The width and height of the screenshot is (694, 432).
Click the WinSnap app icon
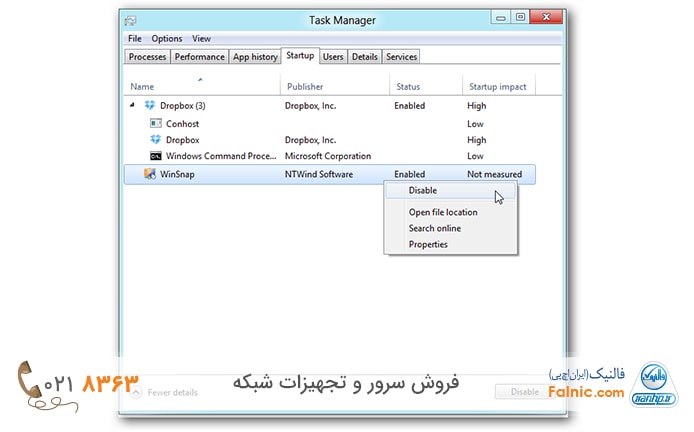[150, 174]
